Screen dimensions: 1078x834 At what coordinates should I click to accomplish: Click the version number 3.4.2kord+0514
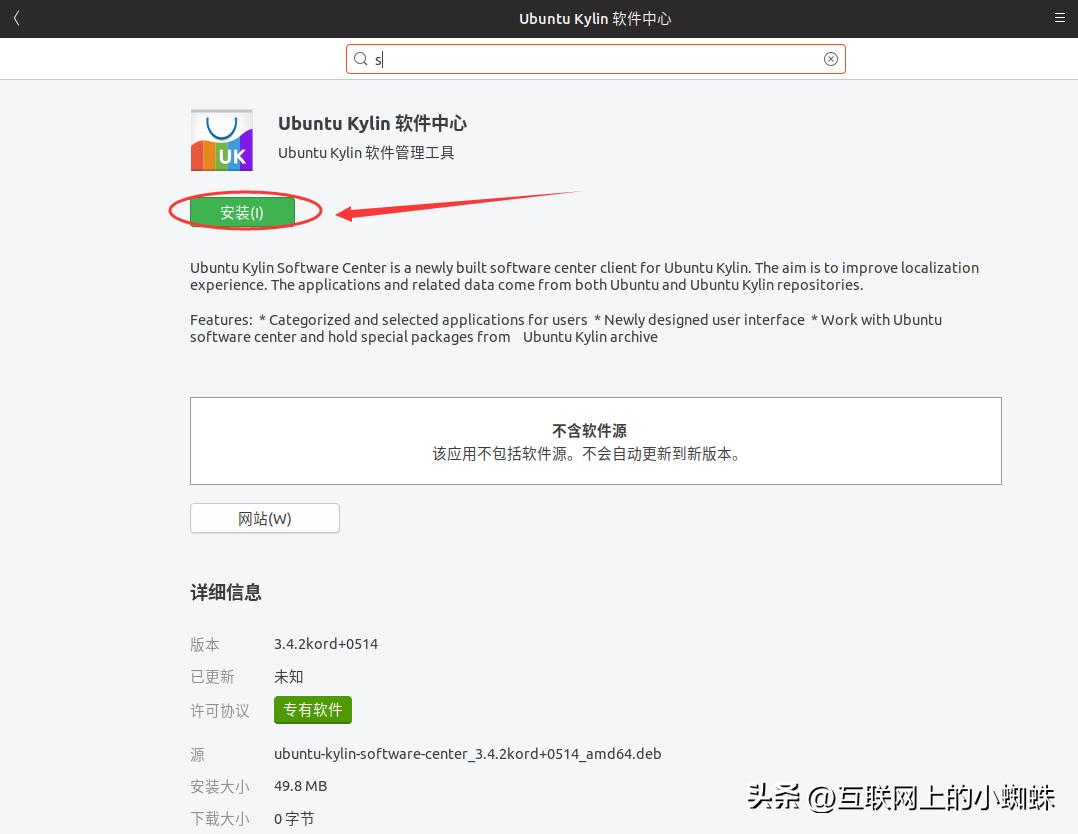pyautogui.click(x=326, y=644)
